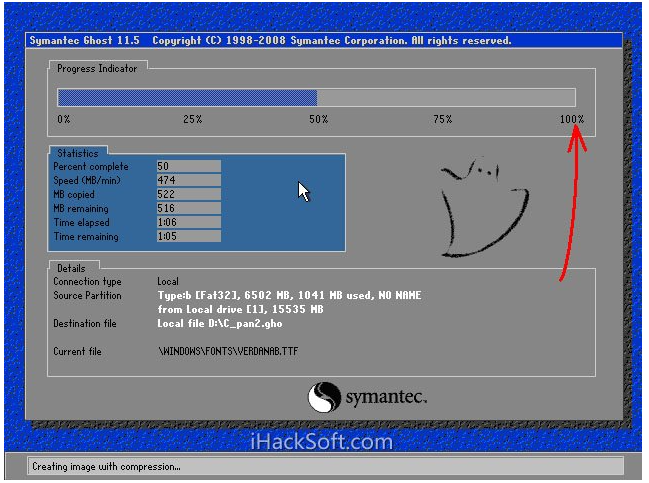Click the 100% progress marker label

(572, 120)
